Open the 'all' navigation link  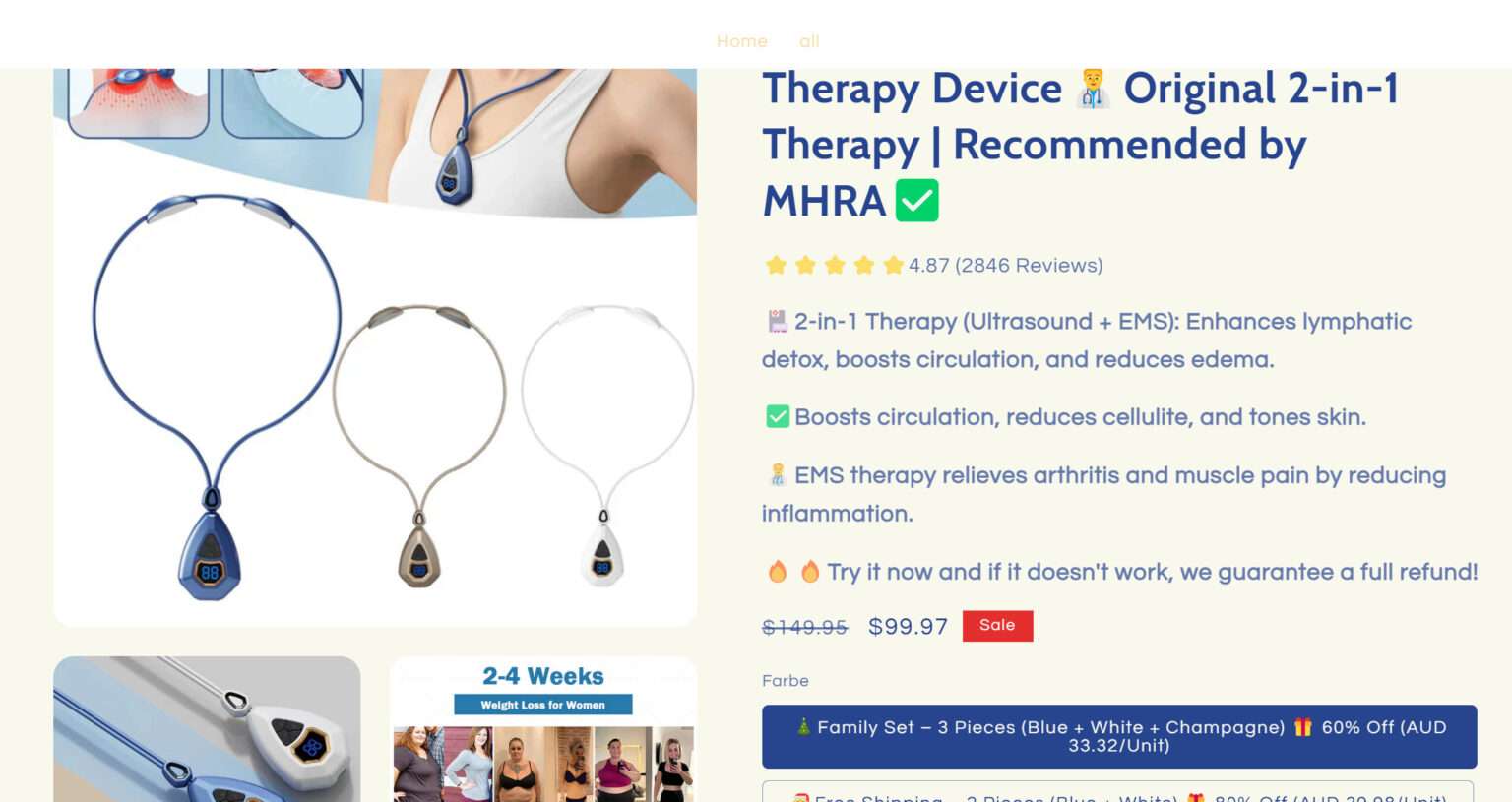(809, 41)
